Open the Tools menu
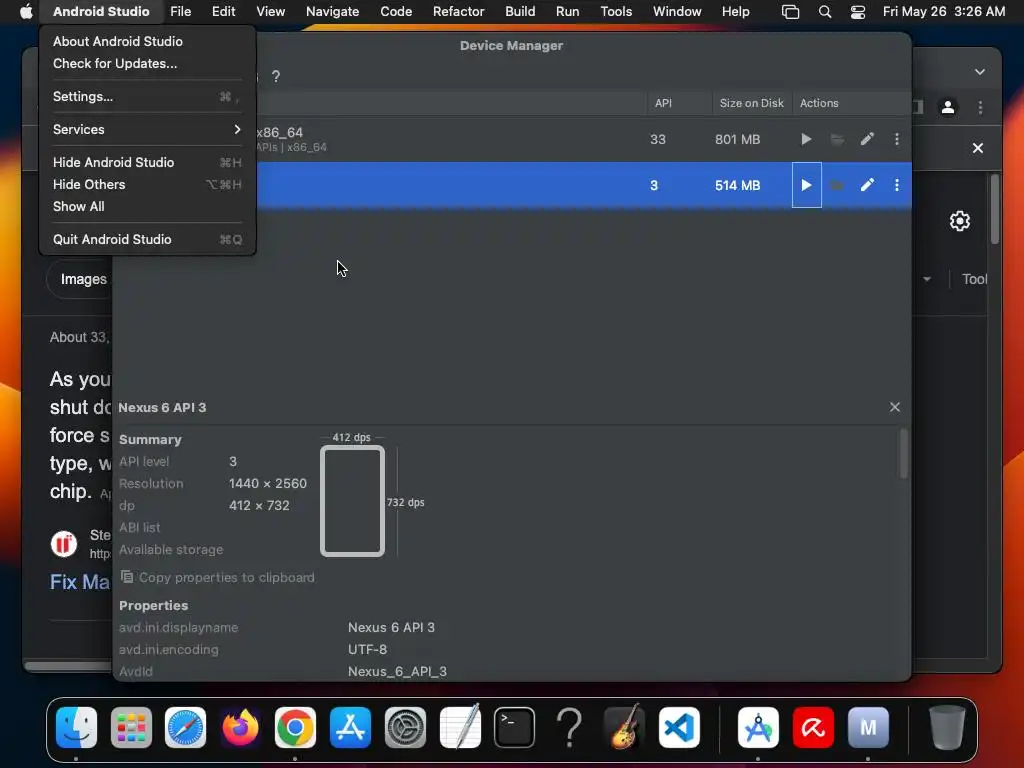 point(616,11)
